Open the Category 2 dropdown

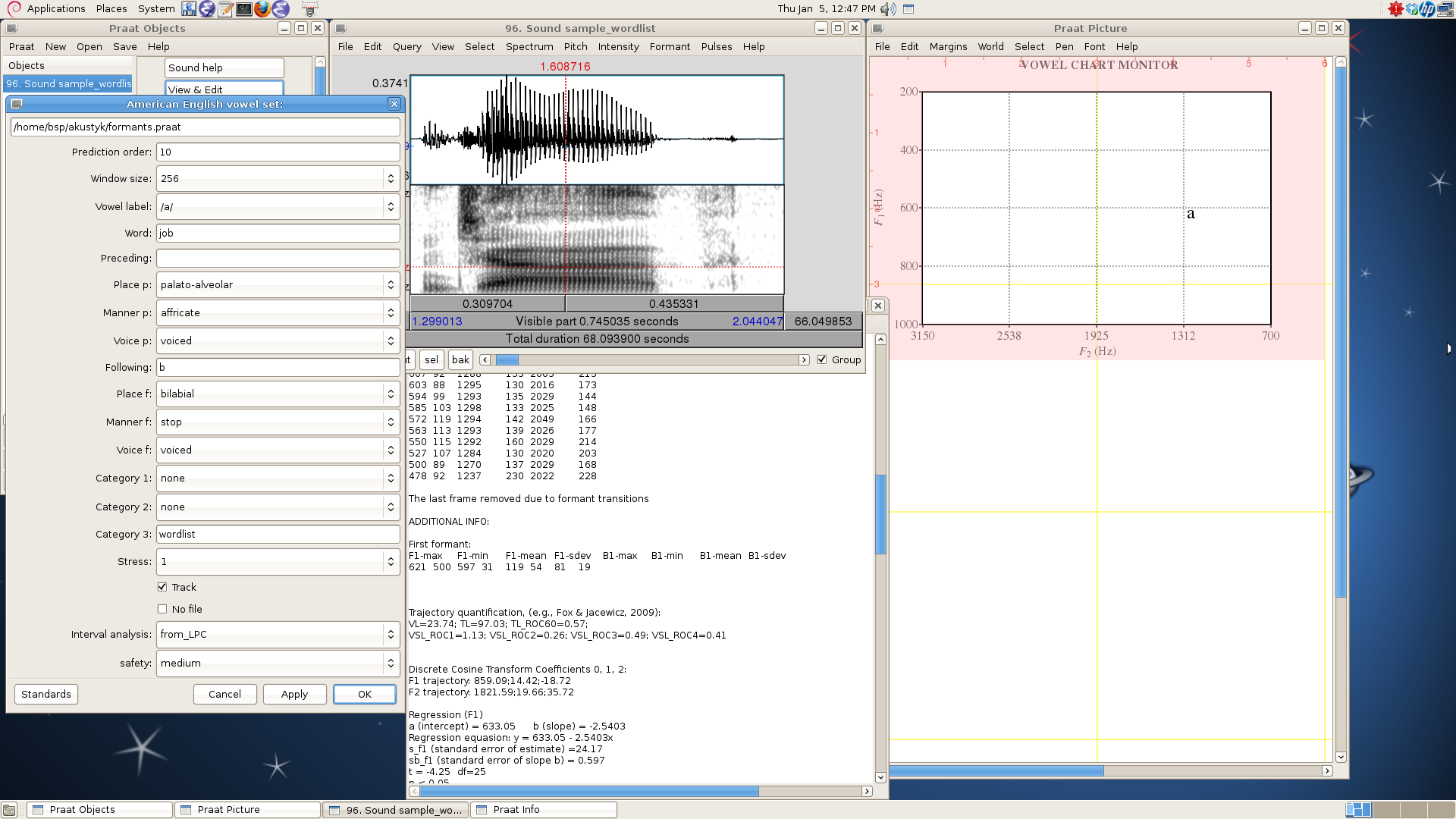click(x=278, y=507)
